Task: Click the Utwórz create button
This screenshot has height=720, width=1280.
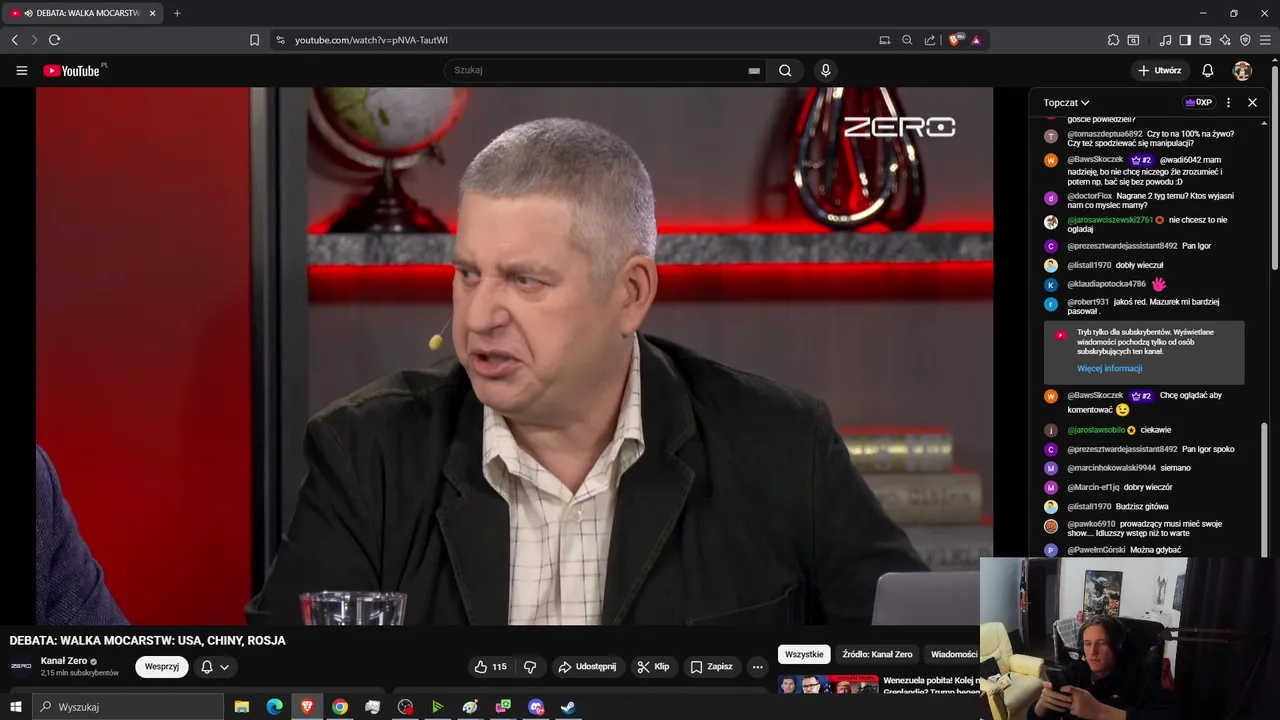Action: click(x=1160, y=71)
